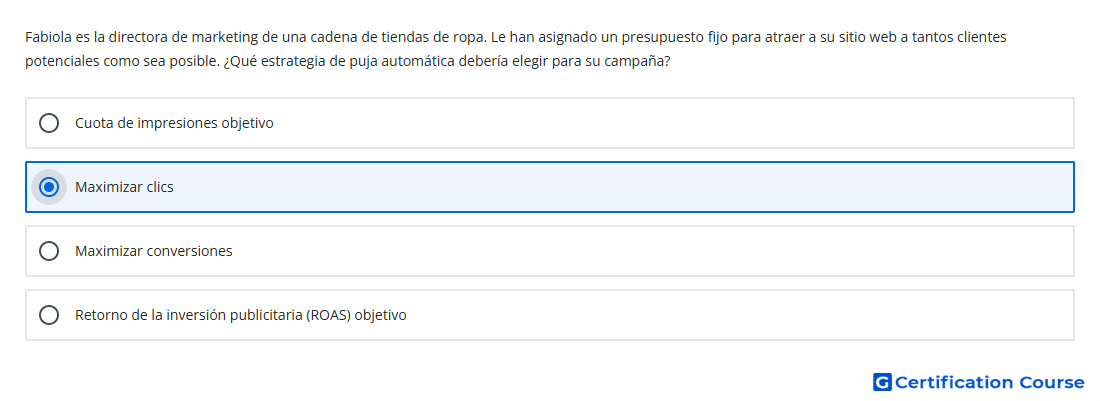Select the "Cuota de impresiones objetivo" radio button
This screenshot has height=401, width=1100.
click(x=49, y=123)
